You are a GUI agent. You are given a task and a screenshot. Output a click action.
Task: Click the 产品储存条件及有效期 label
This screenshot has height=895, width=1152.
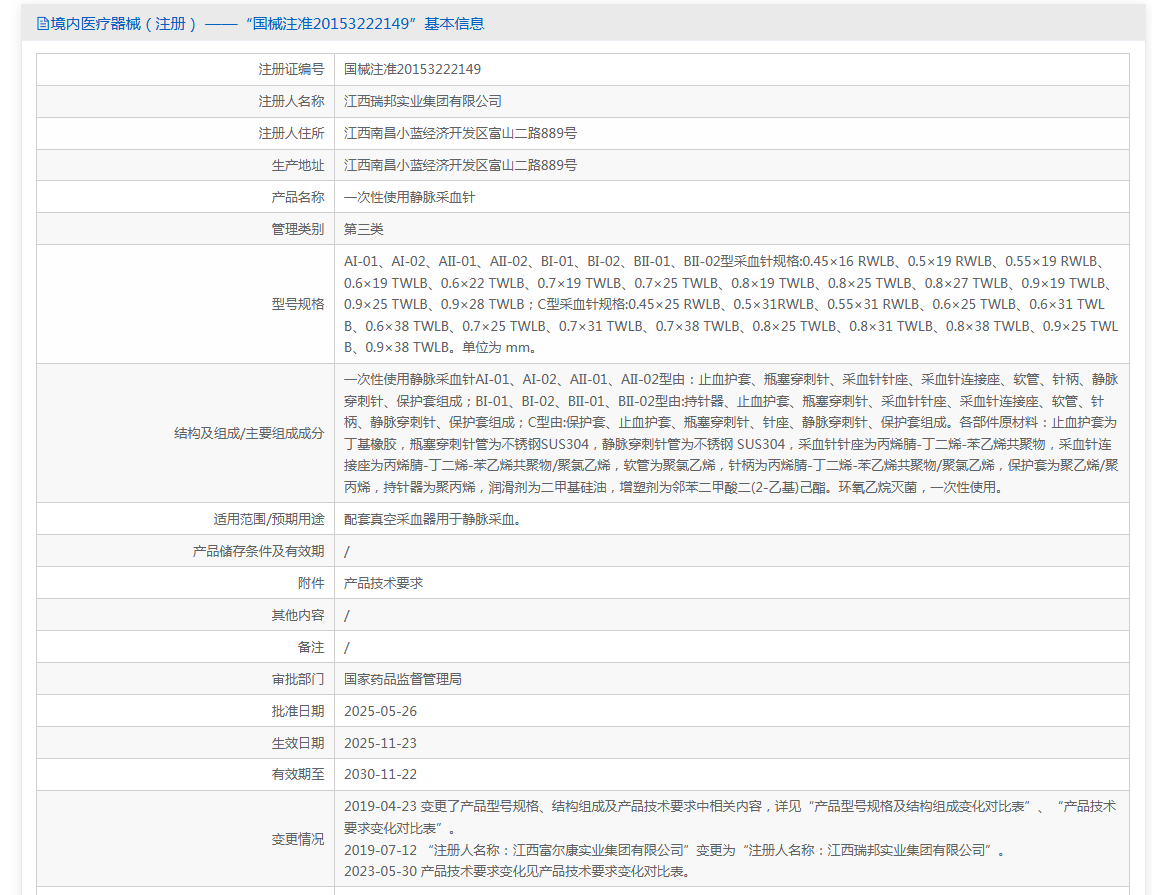pyautogui.click(x=258, y=551)
